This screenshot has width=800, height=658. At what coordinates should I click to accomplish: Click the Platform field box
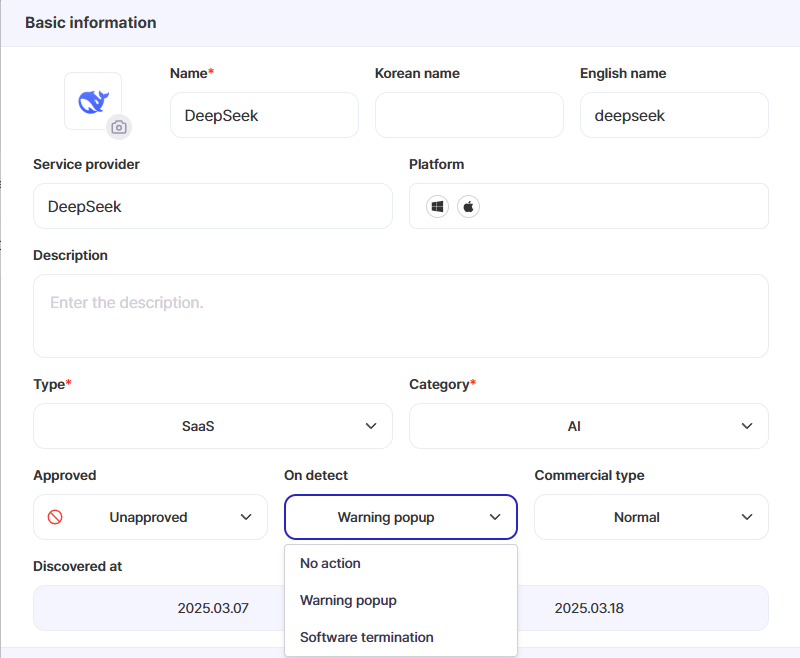pos(589,206)
